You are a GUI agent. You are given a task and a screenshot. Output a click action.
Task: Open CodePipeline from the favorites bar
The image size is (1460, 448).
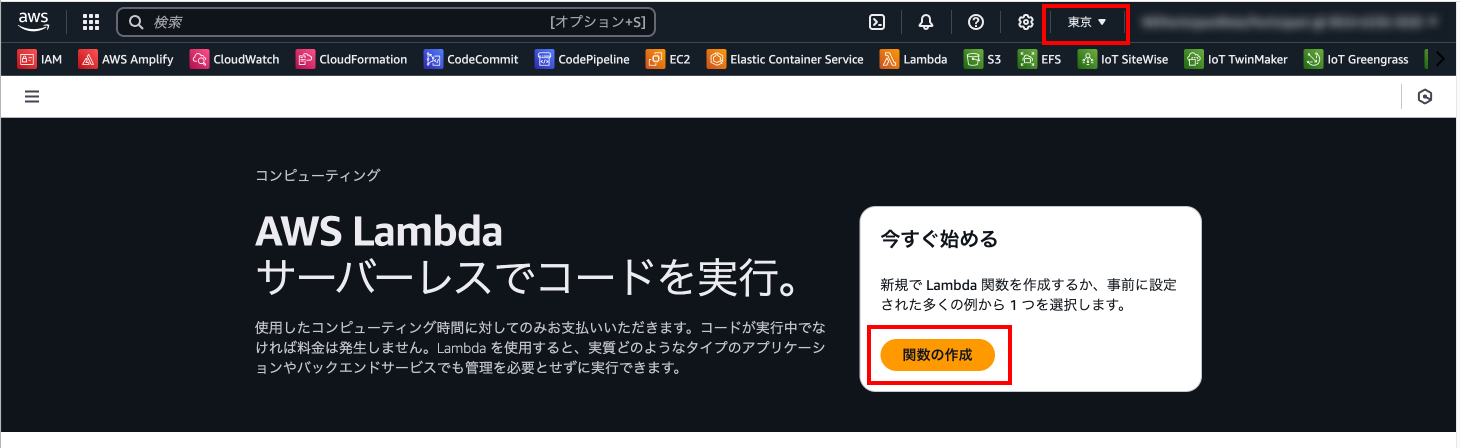coord(582,59)
